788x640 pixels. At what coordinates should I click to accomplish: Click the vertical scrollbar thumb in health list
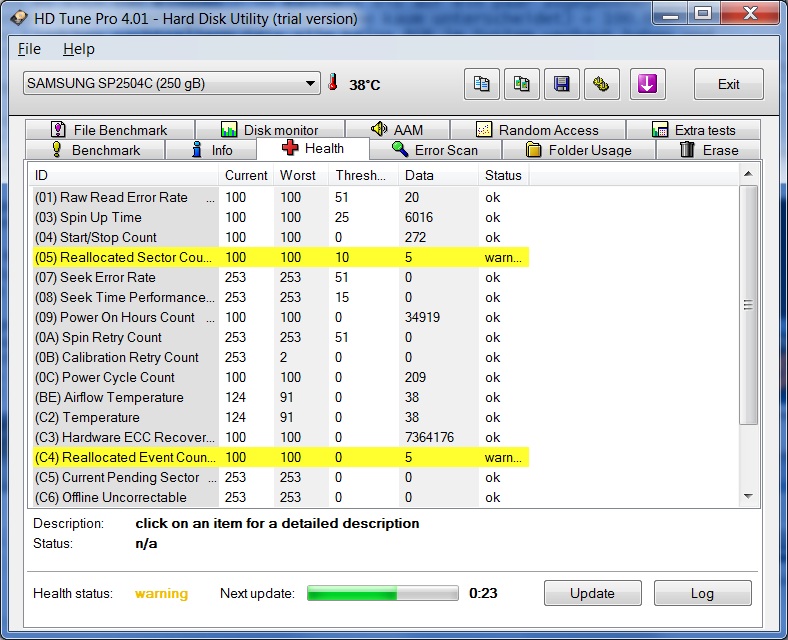[x=748, y=305]
